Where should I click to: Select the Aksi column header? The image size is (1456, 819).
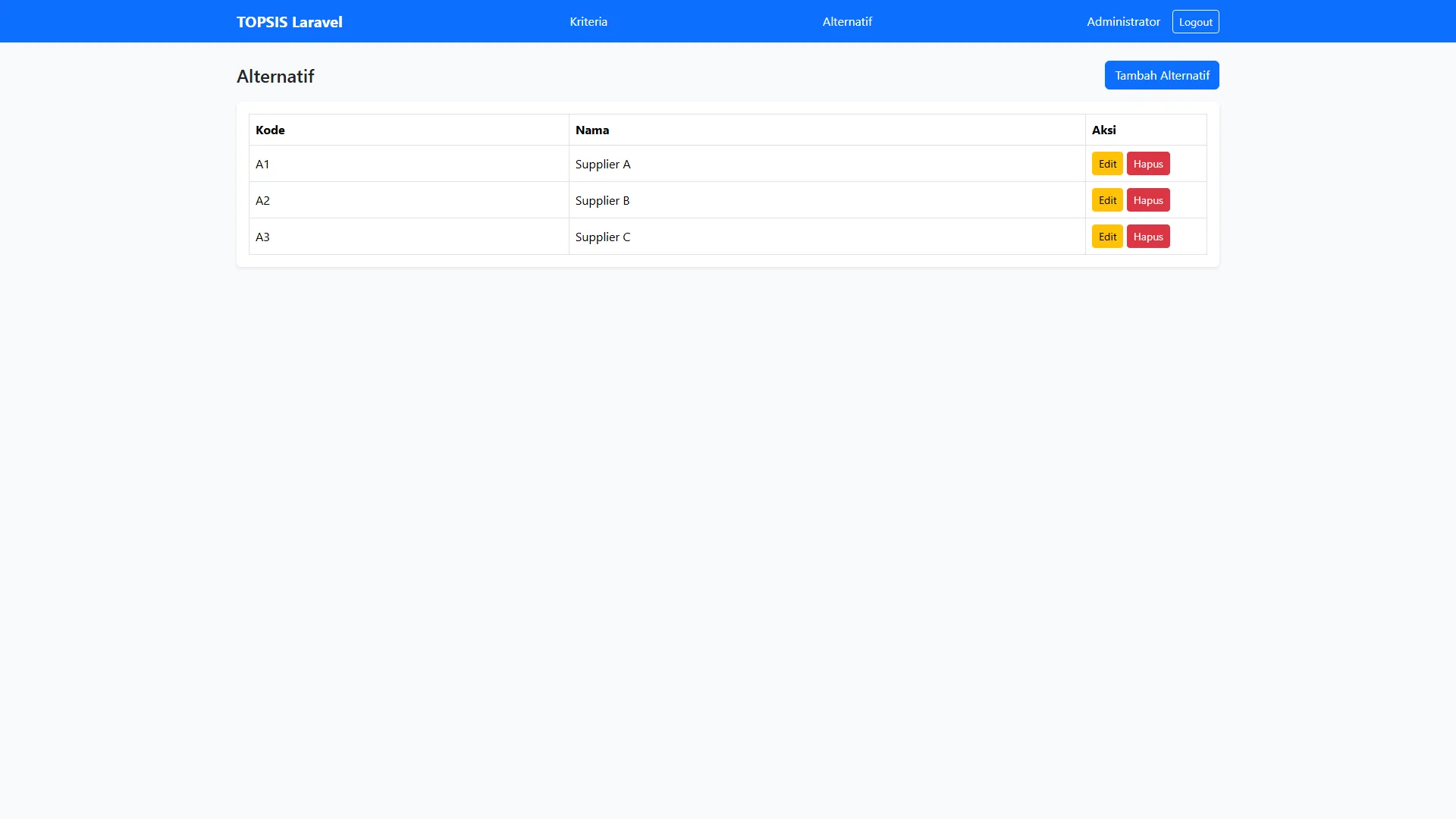click(x=1146, y=130)
